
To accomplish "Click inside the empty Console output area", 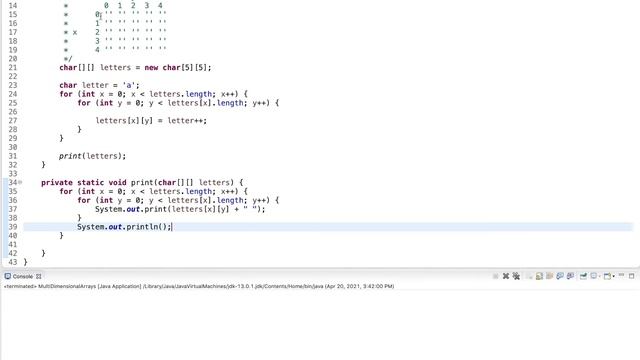I will 320,325.
